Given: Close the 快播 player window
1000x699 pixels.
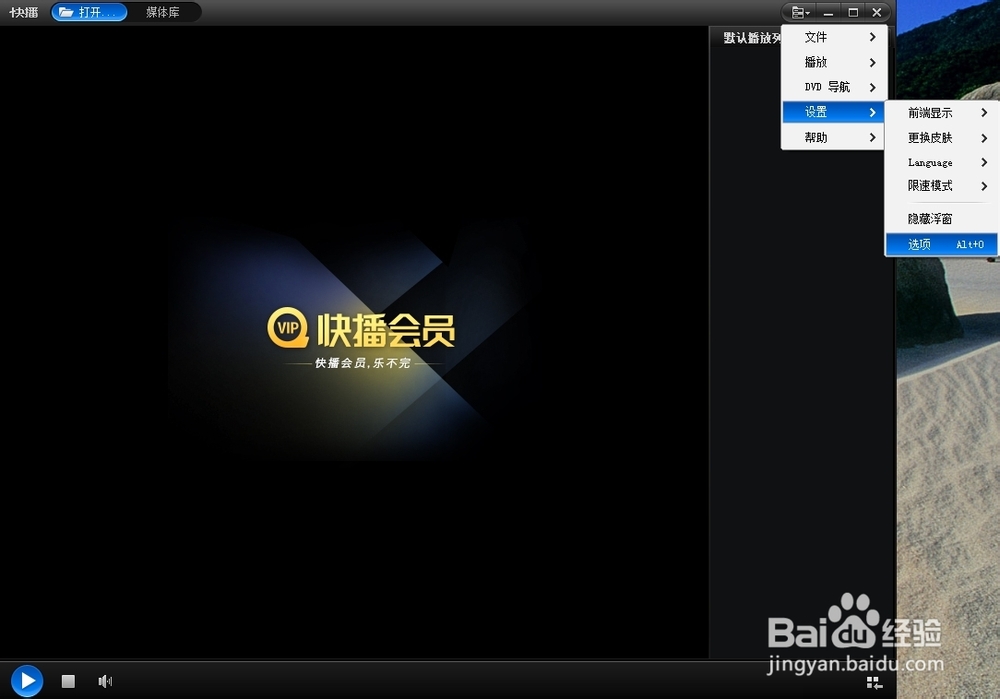Looking at the screenshot, I should click(x=877, y=12).
